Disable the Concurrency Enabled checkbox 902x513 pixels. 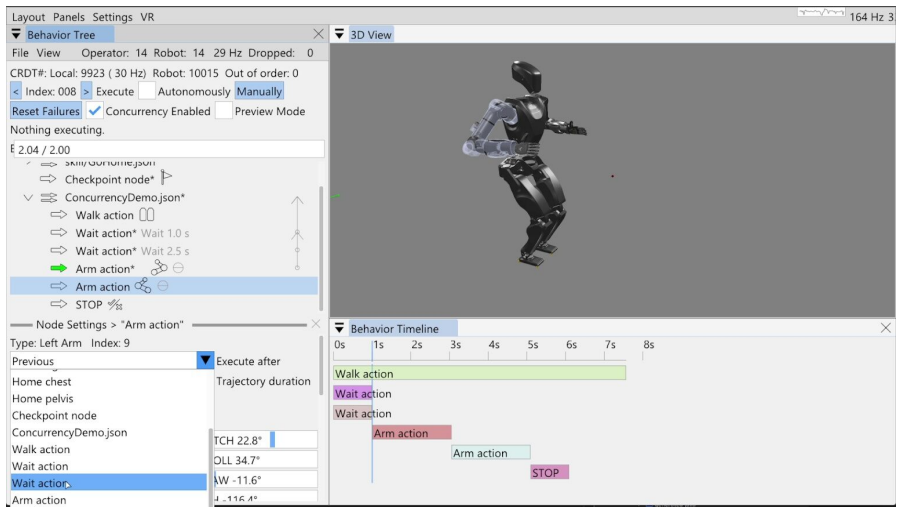click(95, 111)
